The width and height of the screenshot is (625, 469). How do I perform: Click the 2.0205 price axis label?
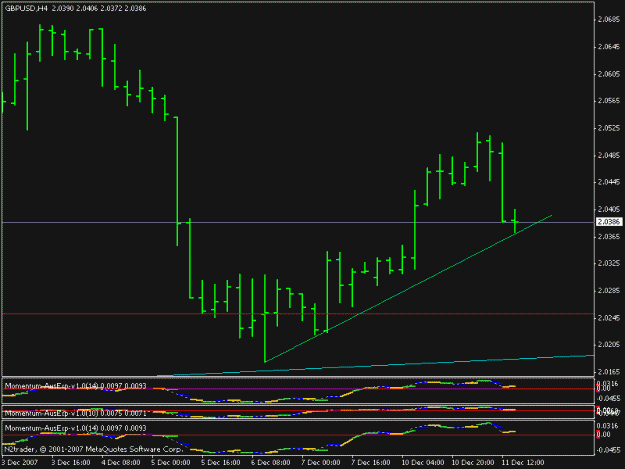click(x=609, y=345)
